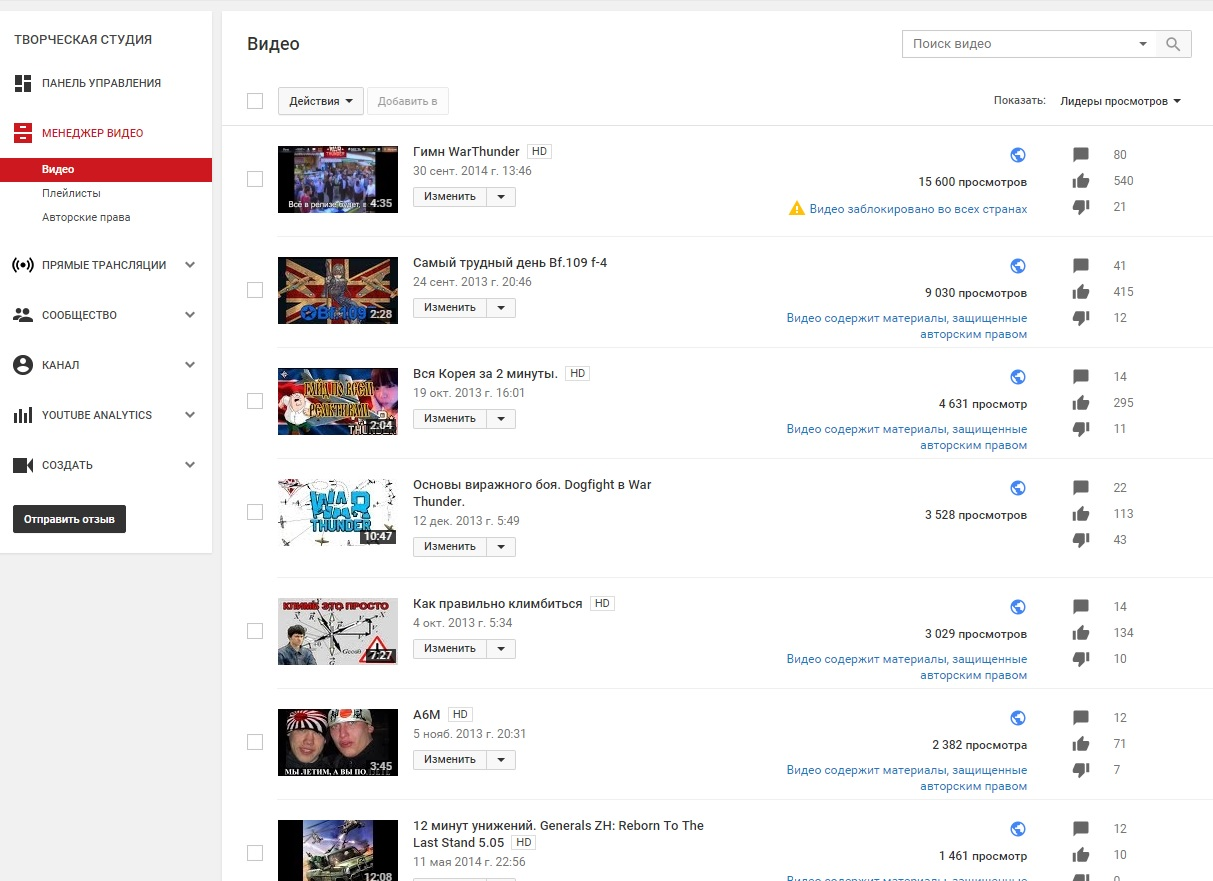Click the Канал account icon
This screenshot has height=881, width=1213.
click(x=23, y=365)
